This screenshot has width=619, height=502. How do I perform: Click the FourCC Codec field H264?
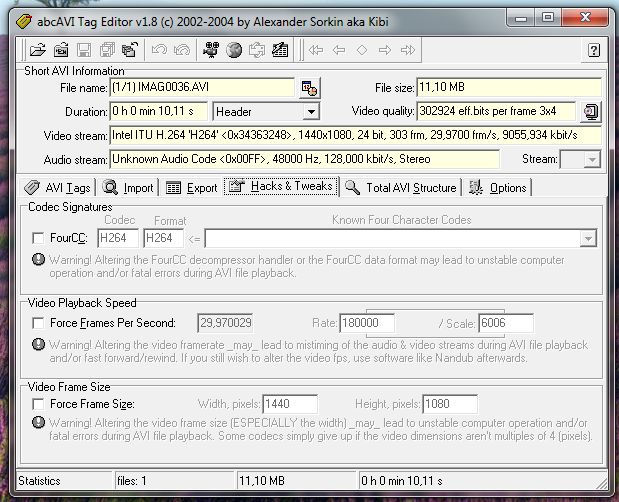tap(118, 238)
